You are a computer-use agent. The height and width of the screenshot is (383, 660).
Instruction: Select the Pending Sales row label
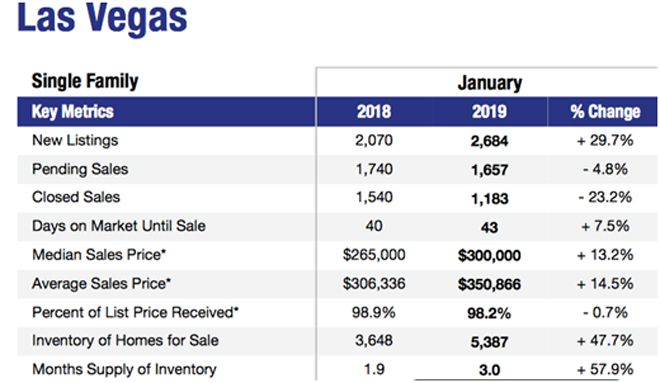click(80, 169)
